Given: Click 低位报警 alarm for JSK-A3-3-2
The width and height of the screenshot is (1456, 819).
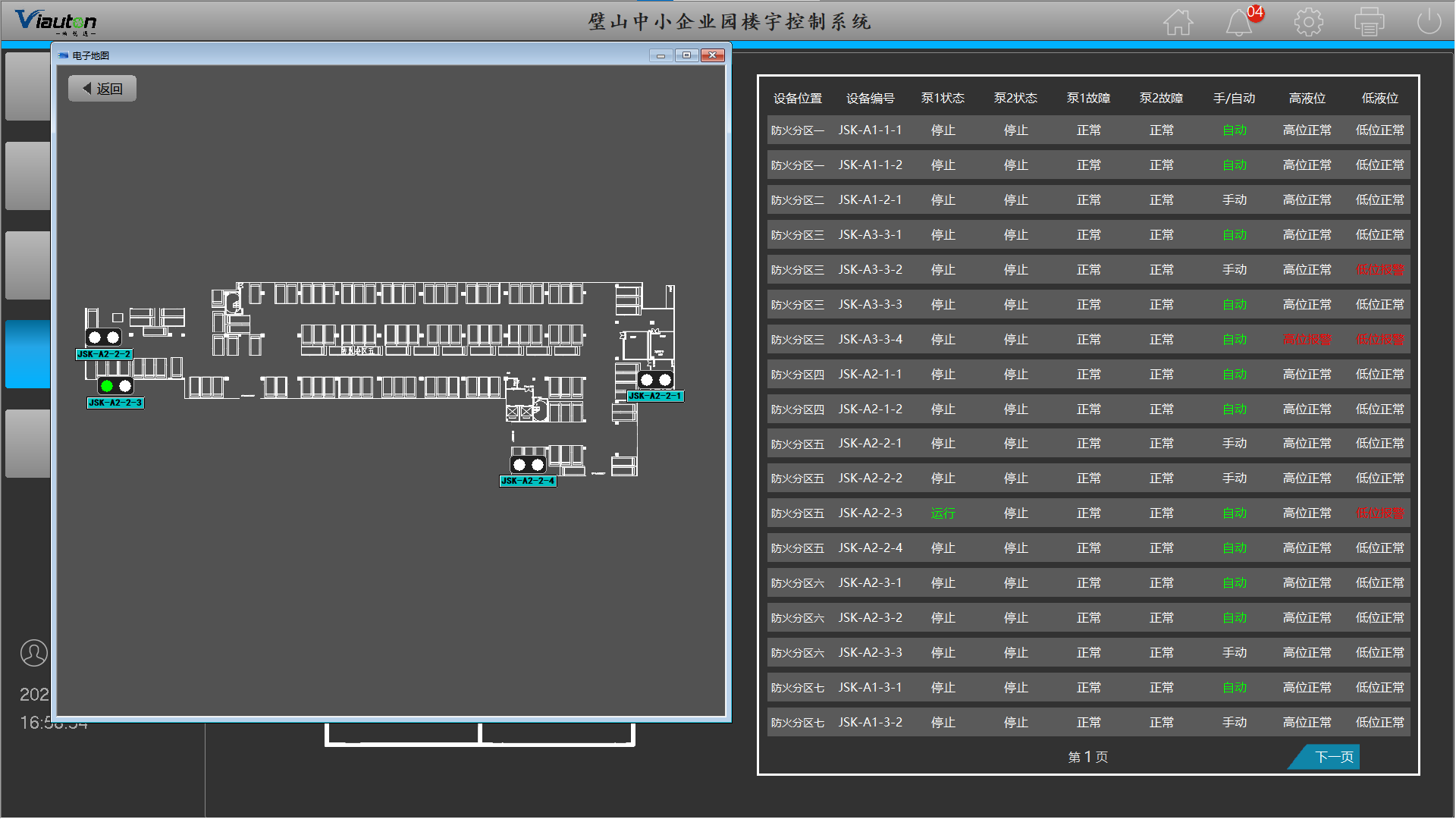Looking at the screenshot, I should pos(1379,270).
